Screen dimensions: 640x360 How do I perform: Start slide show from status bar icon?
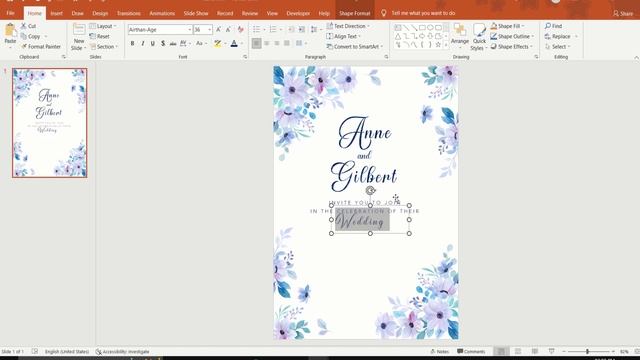(x=551, y=351)
